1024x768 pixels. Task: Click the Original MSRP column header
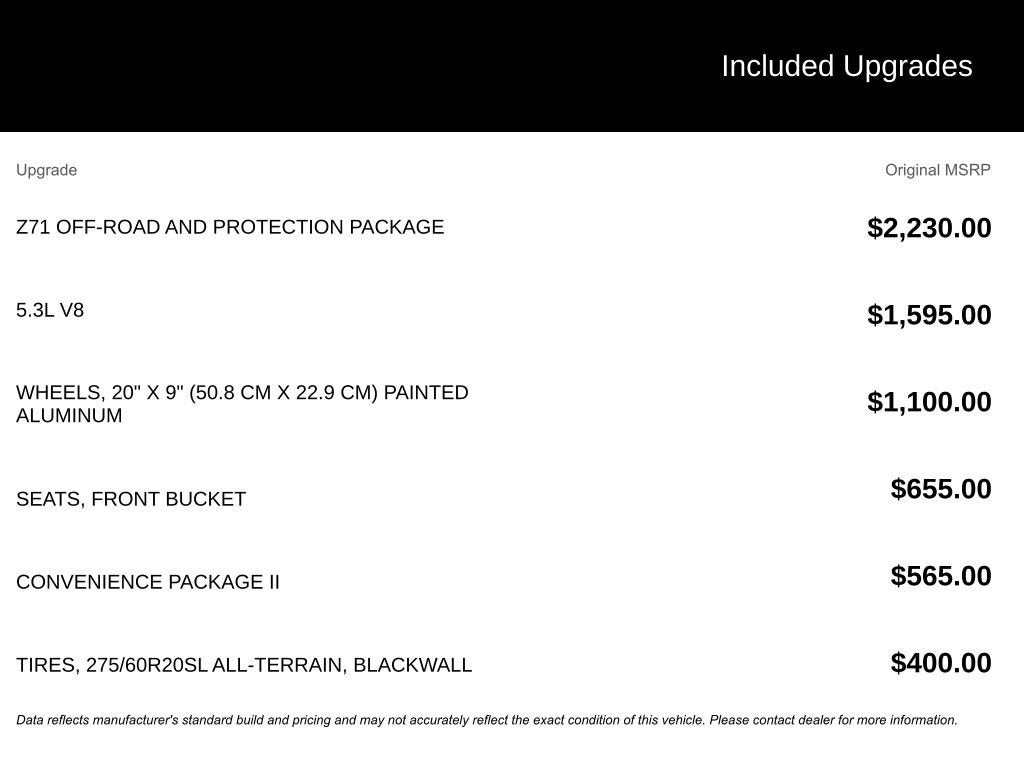coord(937,170)
